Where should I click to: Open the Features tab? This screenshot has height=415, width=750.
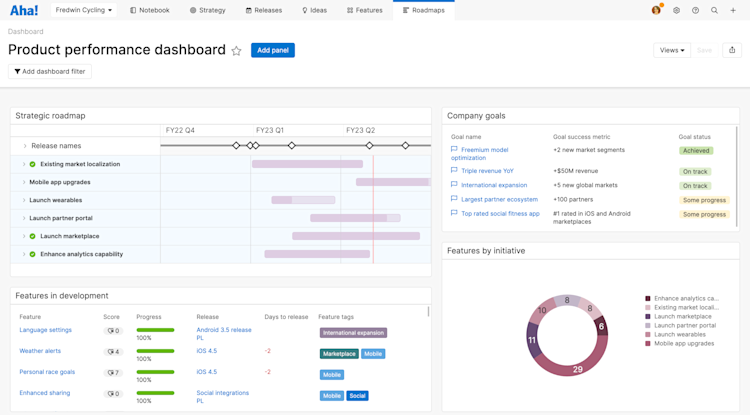(x=364, y=10)
